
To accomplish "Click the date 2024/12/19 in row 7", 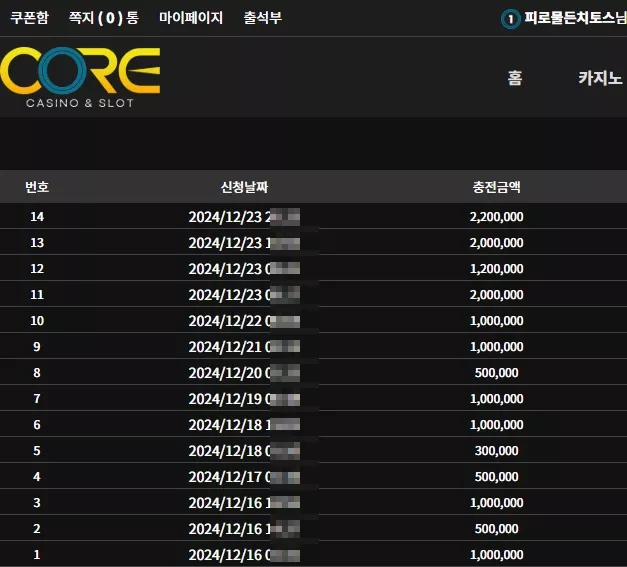I will tap(225, 399).
